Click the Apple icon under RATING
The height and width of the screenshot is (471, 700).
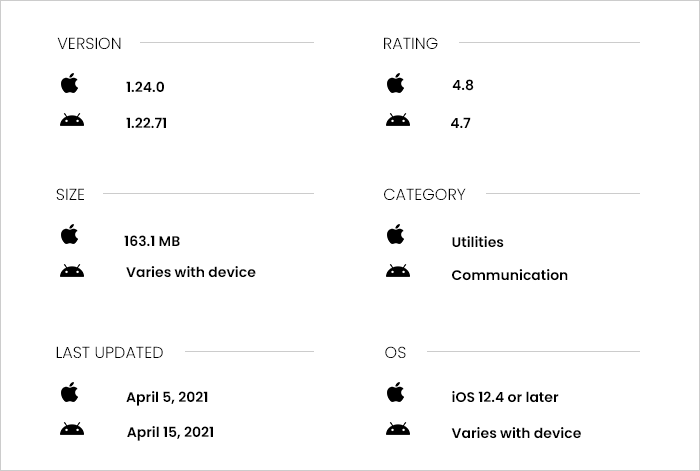tap(395, 83)
